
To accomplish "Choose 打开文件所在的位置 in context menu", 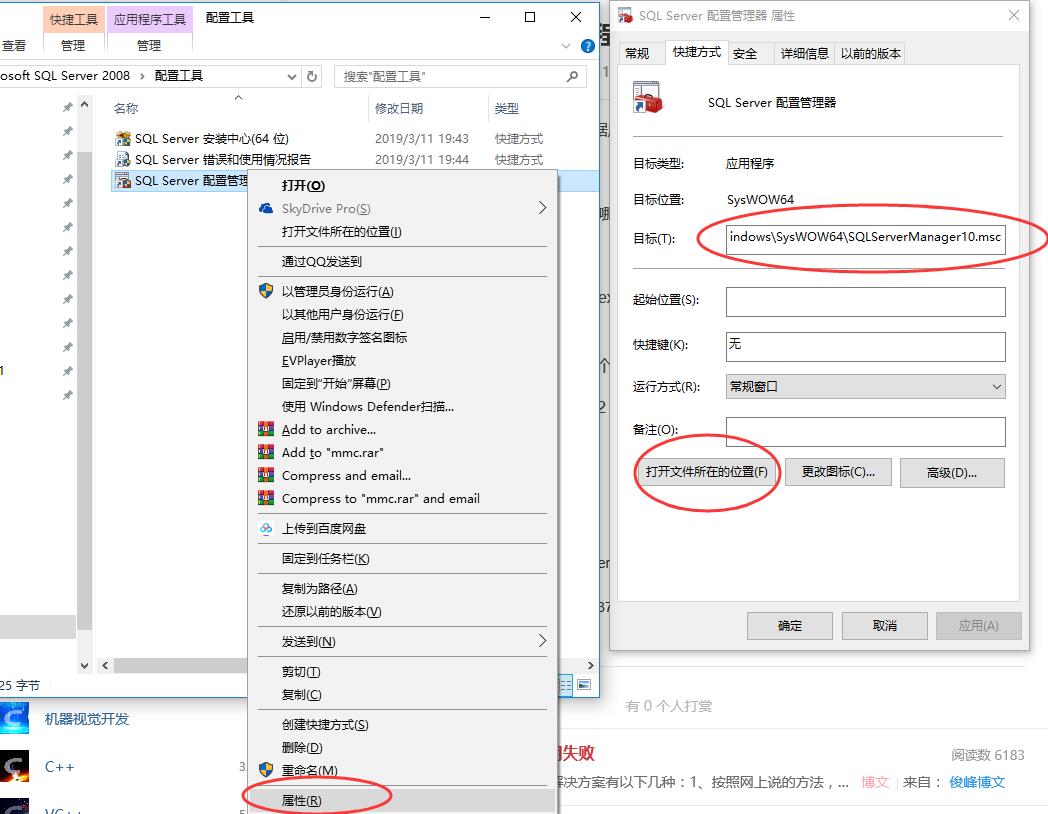I will point(342,232).
